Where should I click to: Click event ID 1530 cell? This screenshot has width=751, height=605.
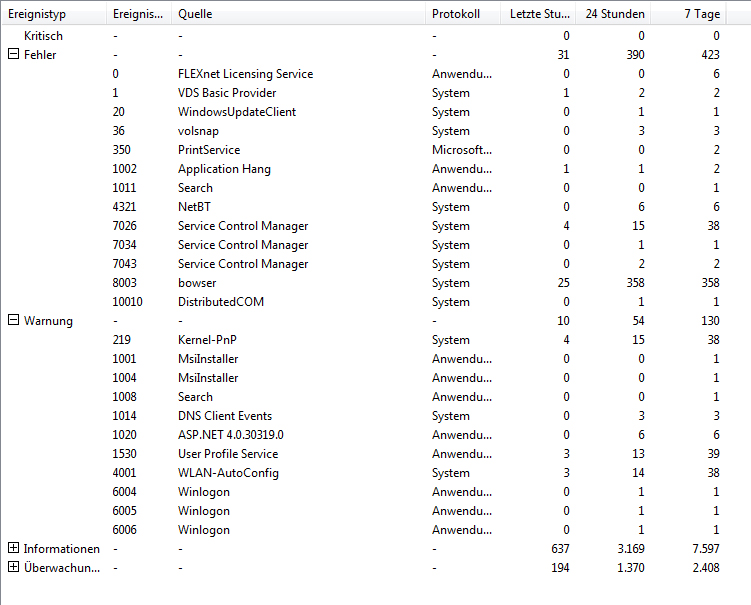(x=125, y=454)
